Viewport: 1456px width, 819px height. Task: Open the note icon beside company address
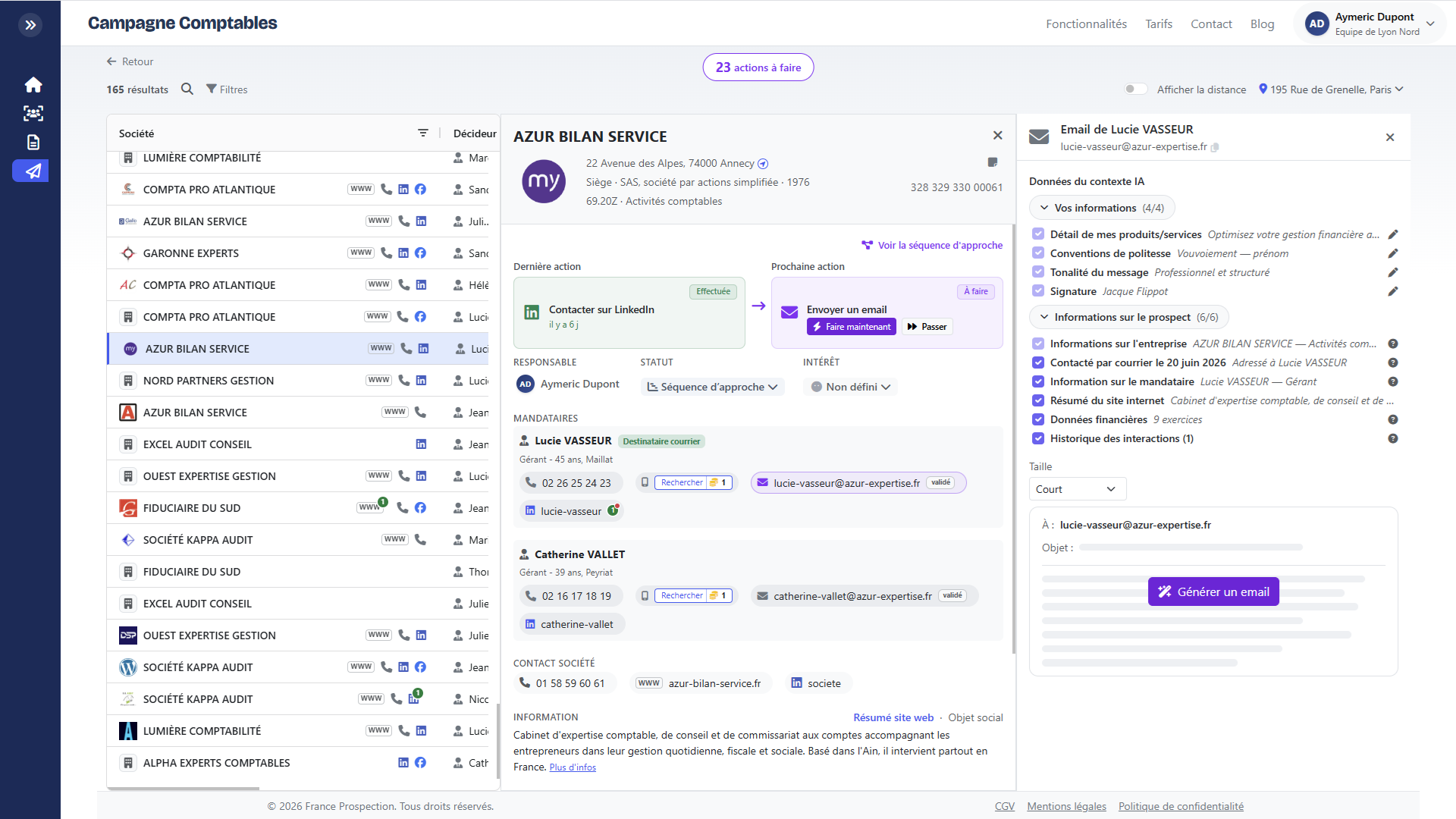[x=993, y=162]
